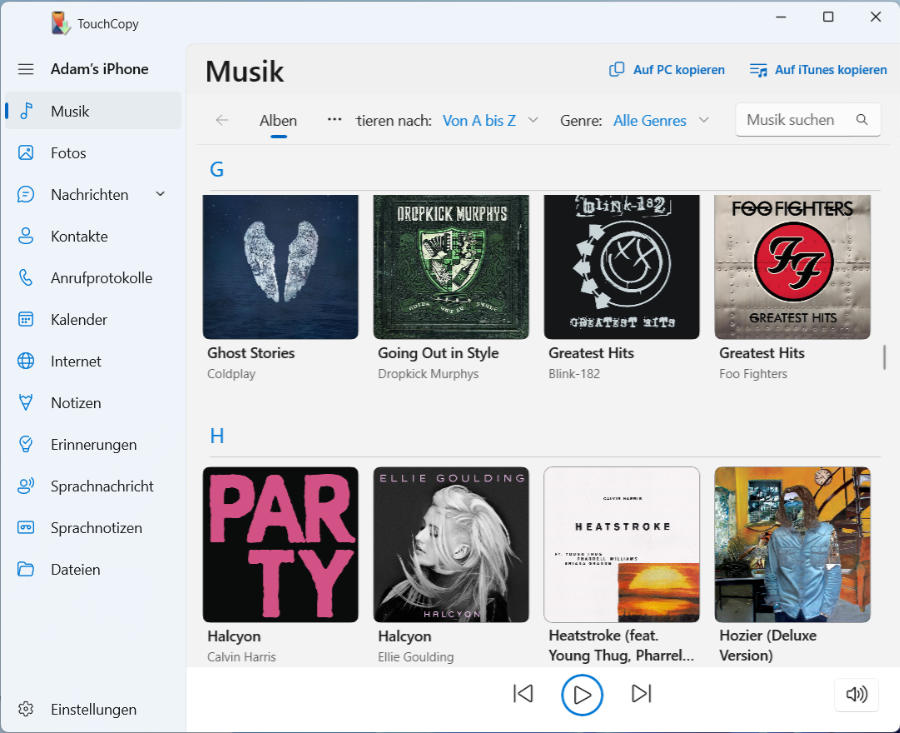Open Einstellungen
The width and height of the screenshot is (900, 733).
tap(93, 709)
